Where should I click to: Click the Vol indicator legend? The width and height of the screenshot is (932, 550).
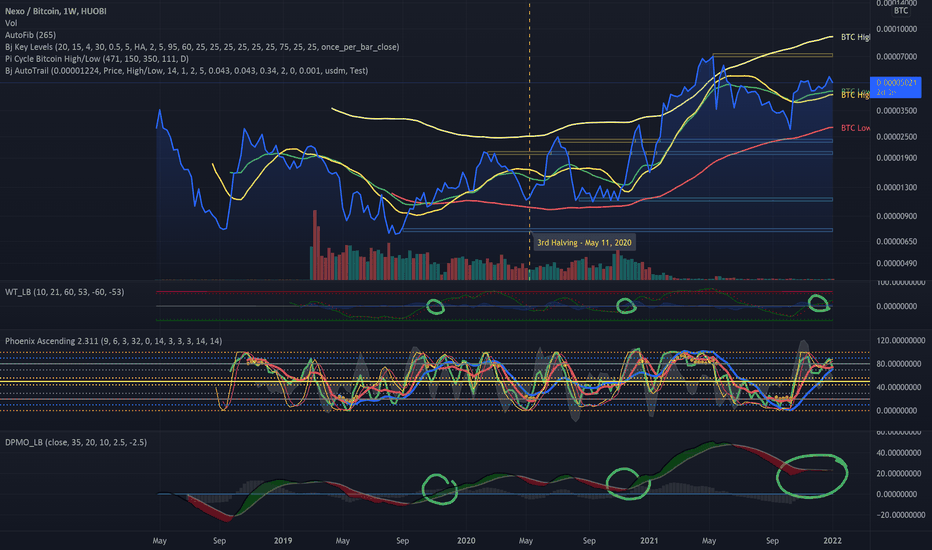11,23
